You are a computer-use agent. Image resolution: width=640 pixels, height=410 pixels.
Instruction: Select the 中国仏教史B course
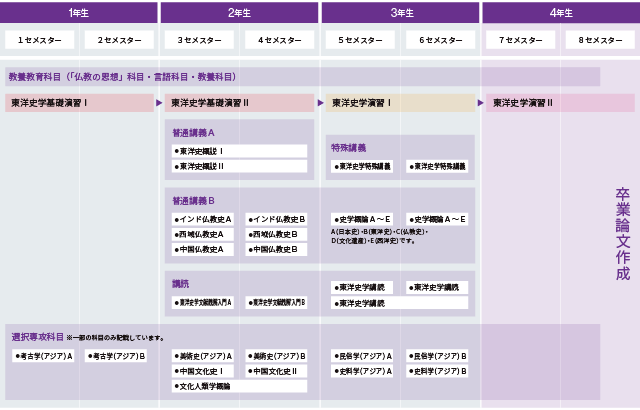tap(276, 249)
